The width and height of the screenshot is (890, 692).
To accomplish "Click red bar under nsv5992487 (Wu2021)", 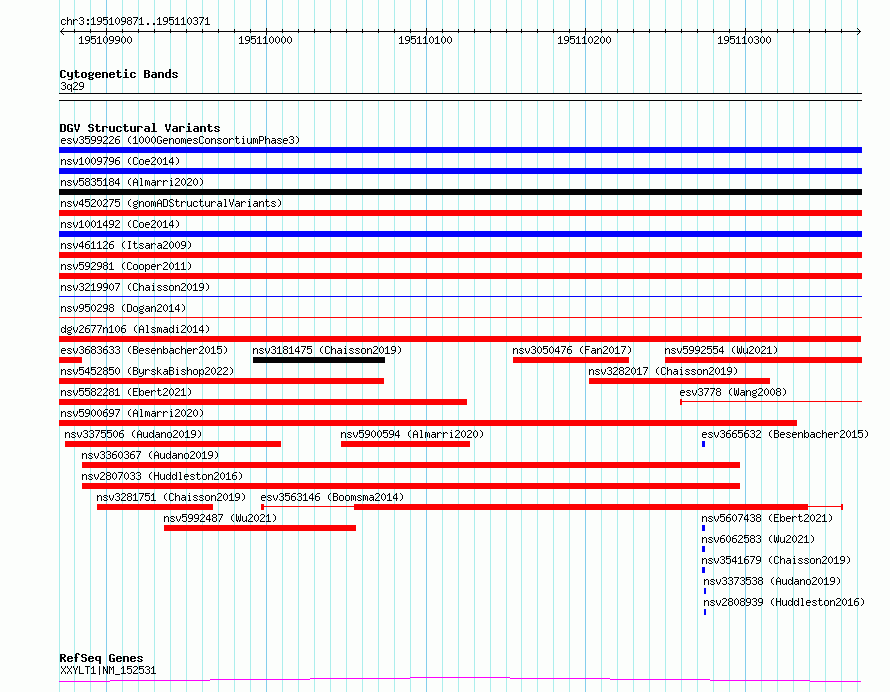I will 260,528.
